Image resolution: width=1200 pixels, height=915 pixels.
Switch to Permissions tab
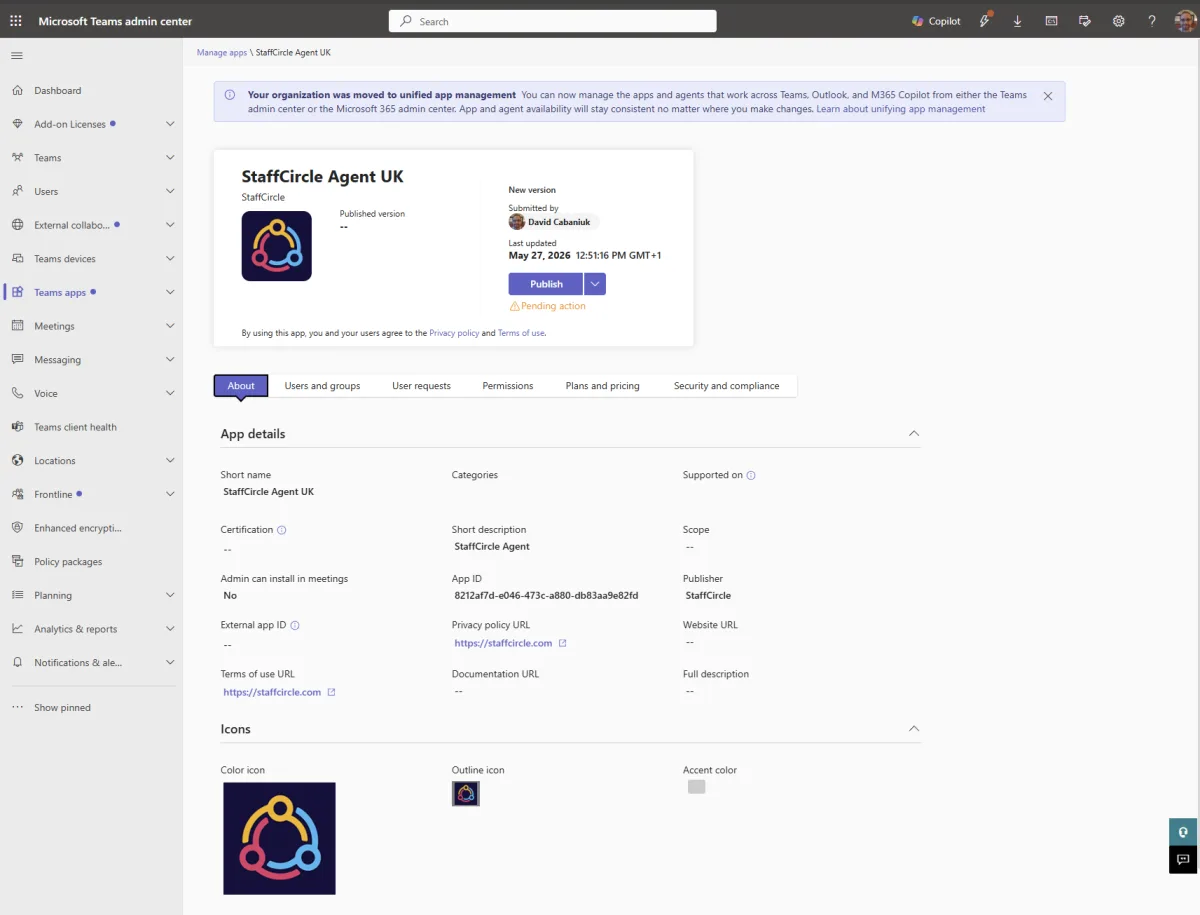coord(508,386)
